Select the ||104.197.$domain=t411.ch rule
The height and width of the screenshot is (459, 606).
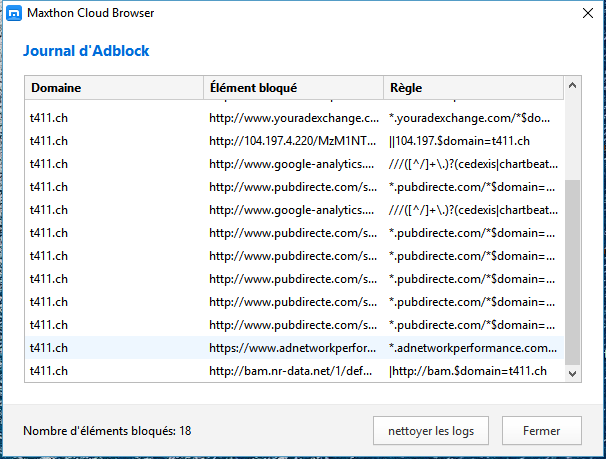[459, 141]
